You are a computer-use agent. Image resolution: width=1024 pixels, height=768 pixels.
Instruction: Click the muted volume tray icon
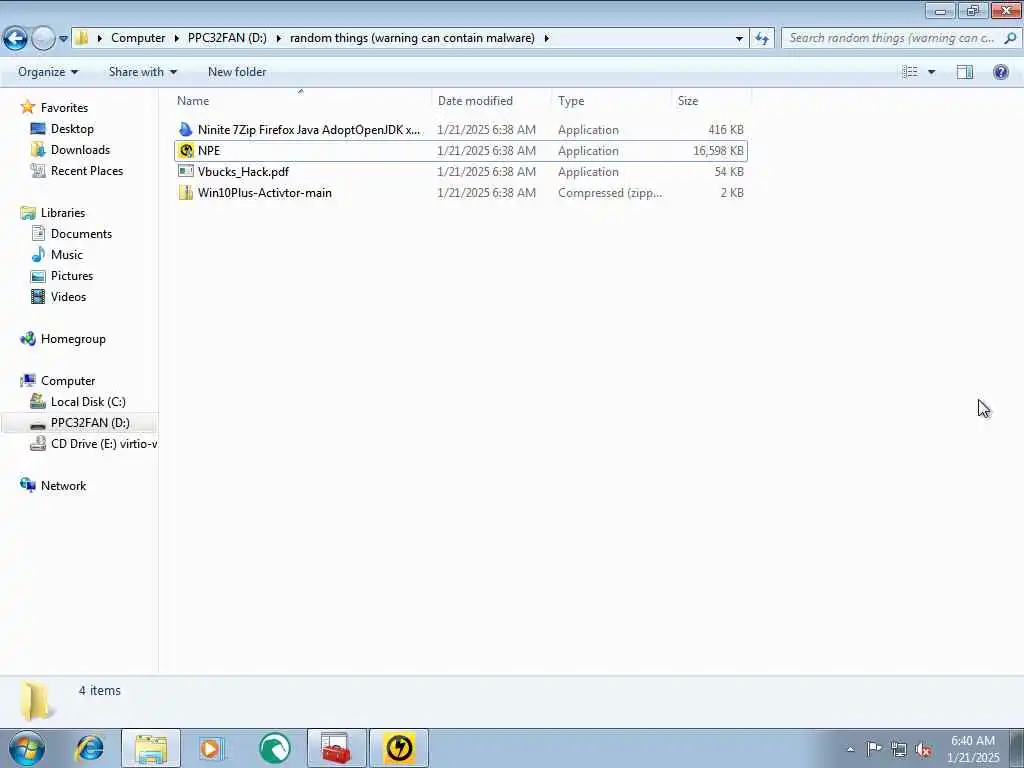pyautogui.click(x=923, y=749)
